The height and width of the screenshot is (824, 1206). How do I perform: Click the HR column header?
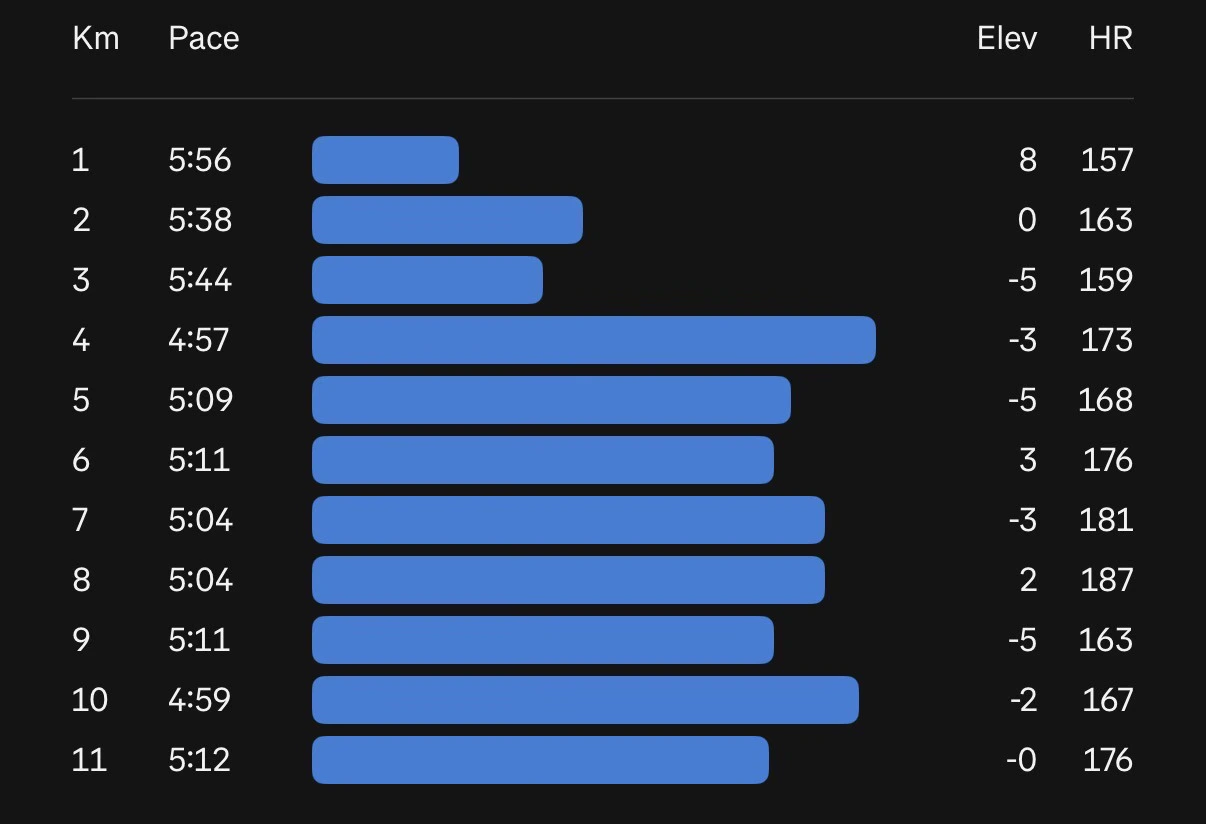coord(1110,39)
